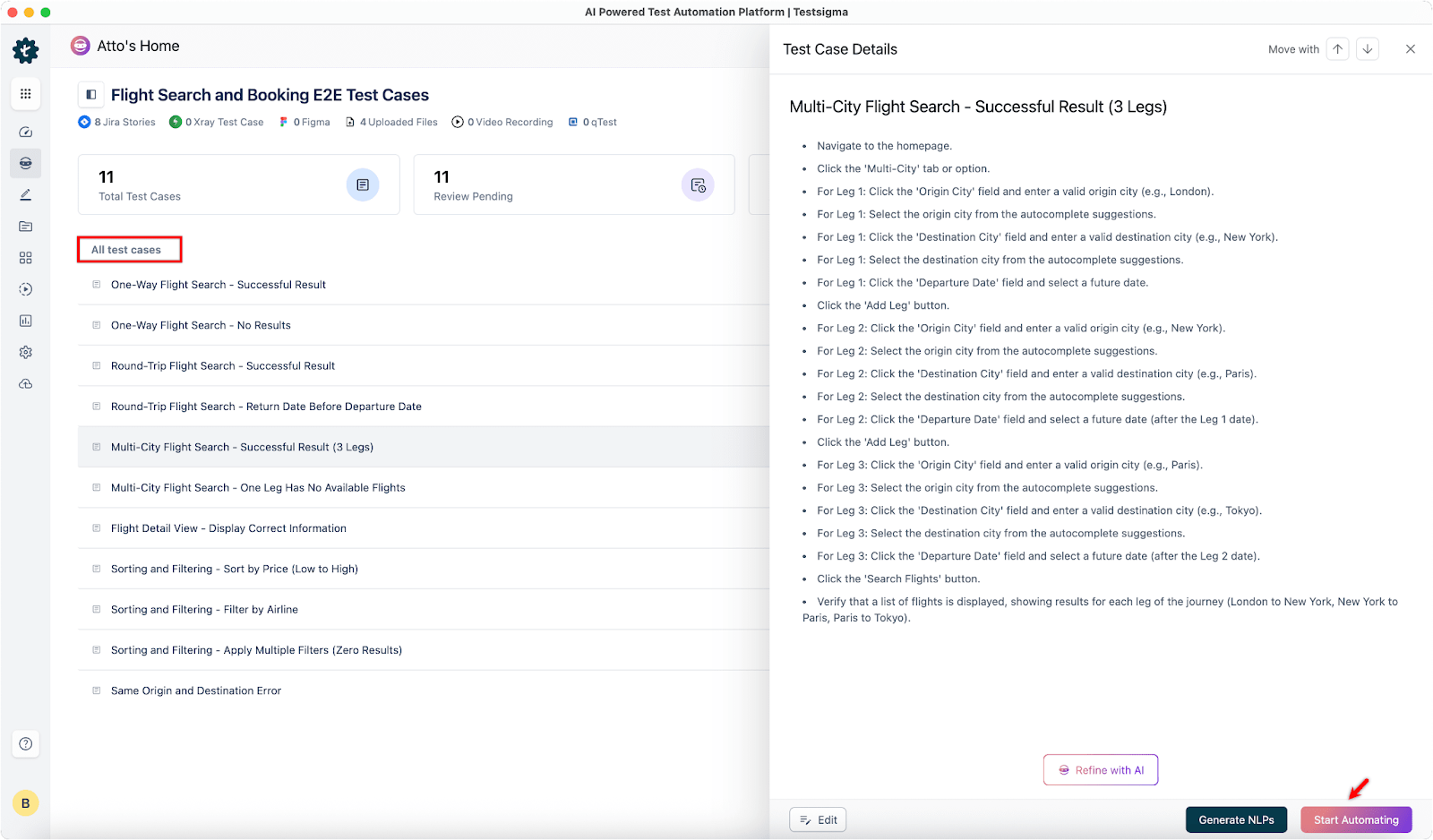Click Refine with AI button
Screen dimensions: 1433x840
[x=1101, y=770]
